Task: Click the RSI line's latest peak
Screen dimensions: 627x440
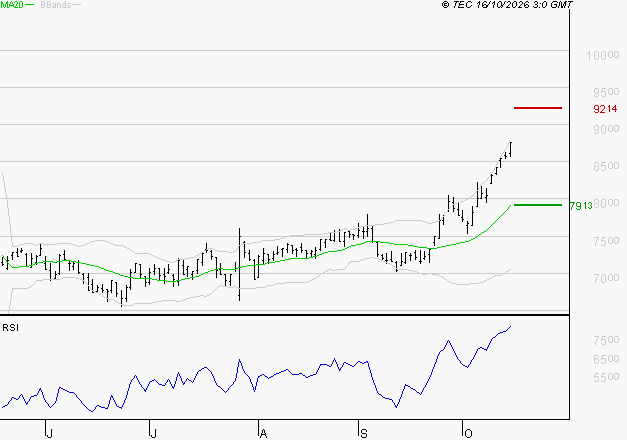Action: [510, 327]
